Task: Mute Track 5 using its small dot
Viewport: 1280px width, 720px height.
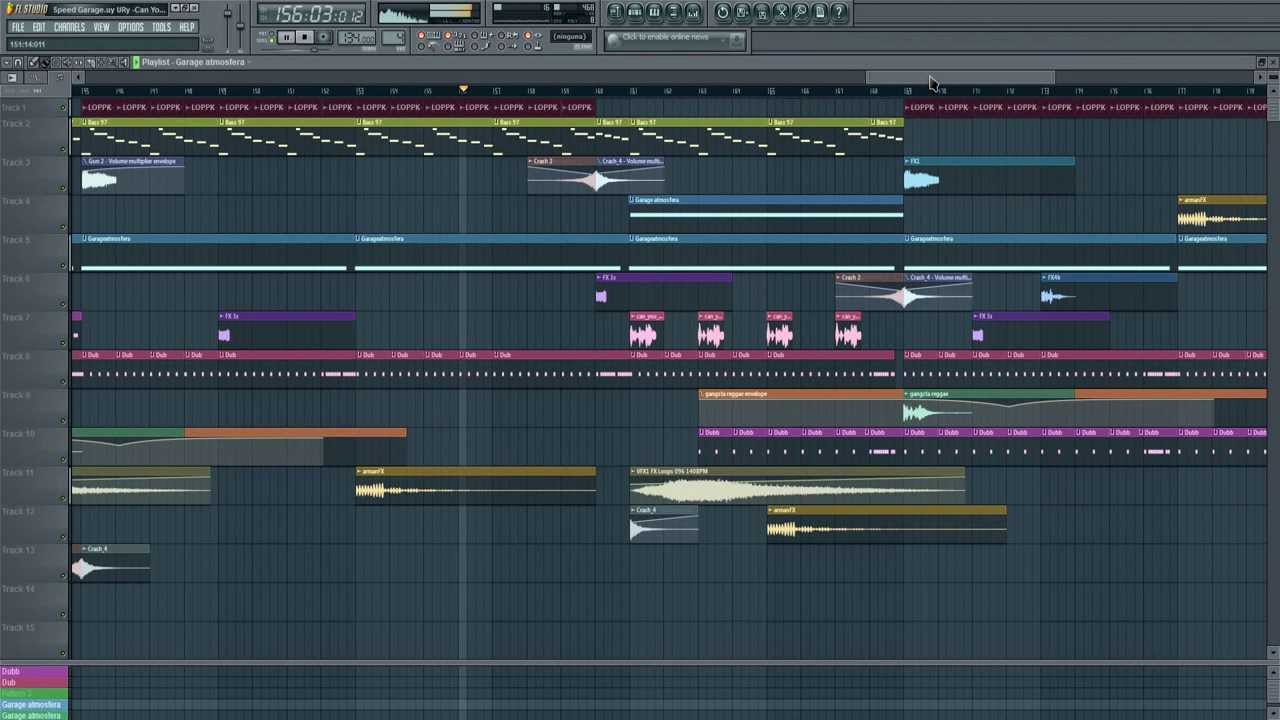Action: coord(62,265)
